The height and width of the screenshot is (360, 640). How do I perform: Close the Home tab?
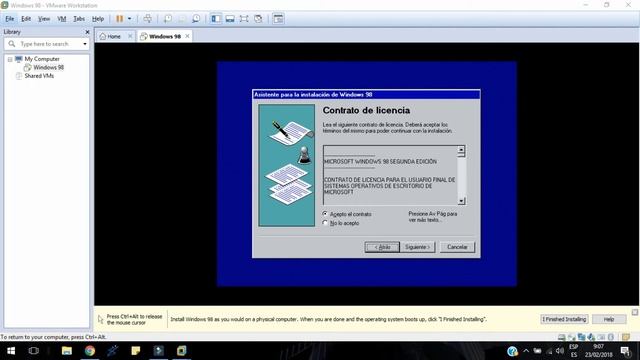pos(130,36)
